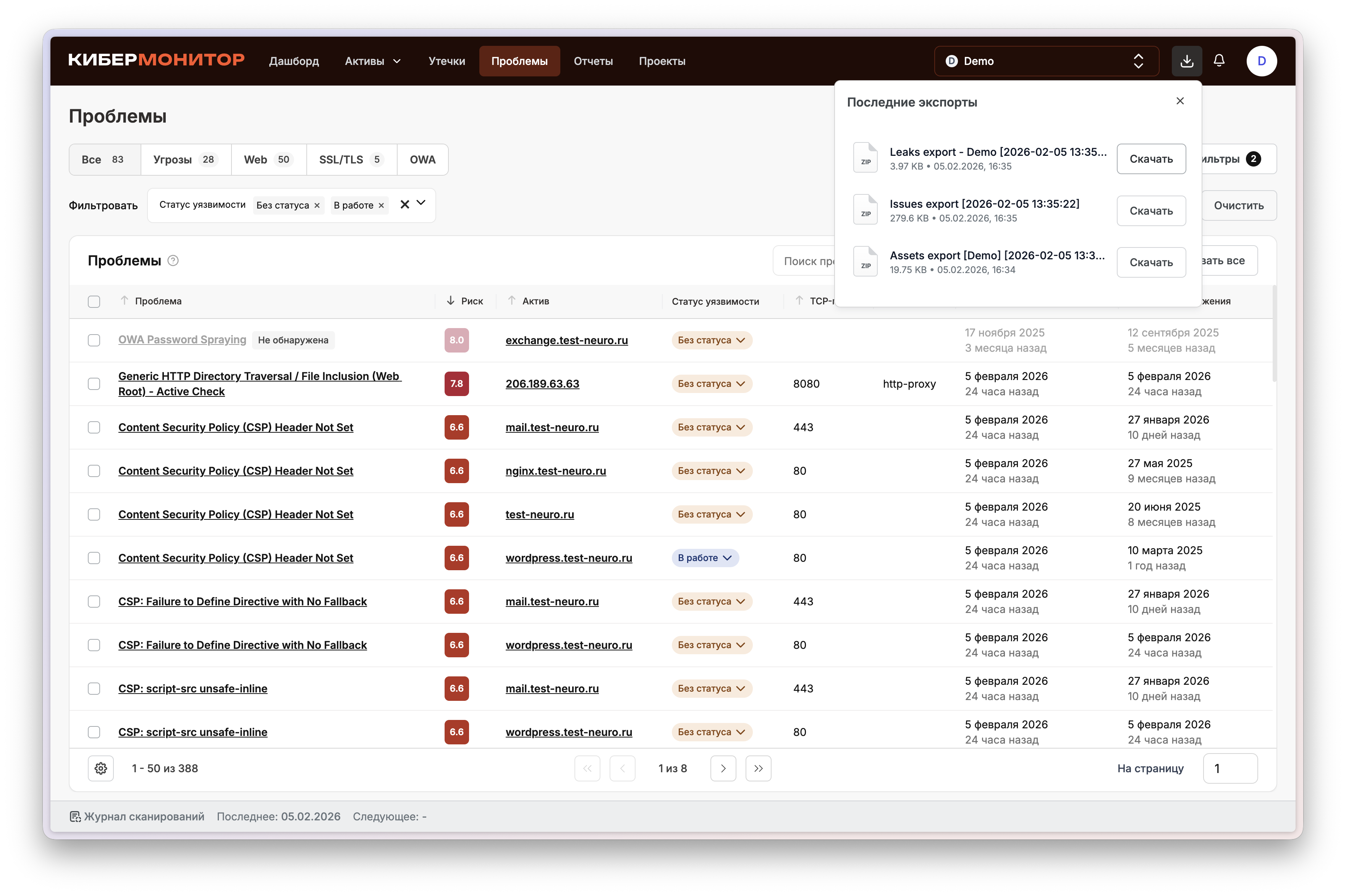Go to next page arrow
This screenshot has height=896, width=1346.
point(723,768)
